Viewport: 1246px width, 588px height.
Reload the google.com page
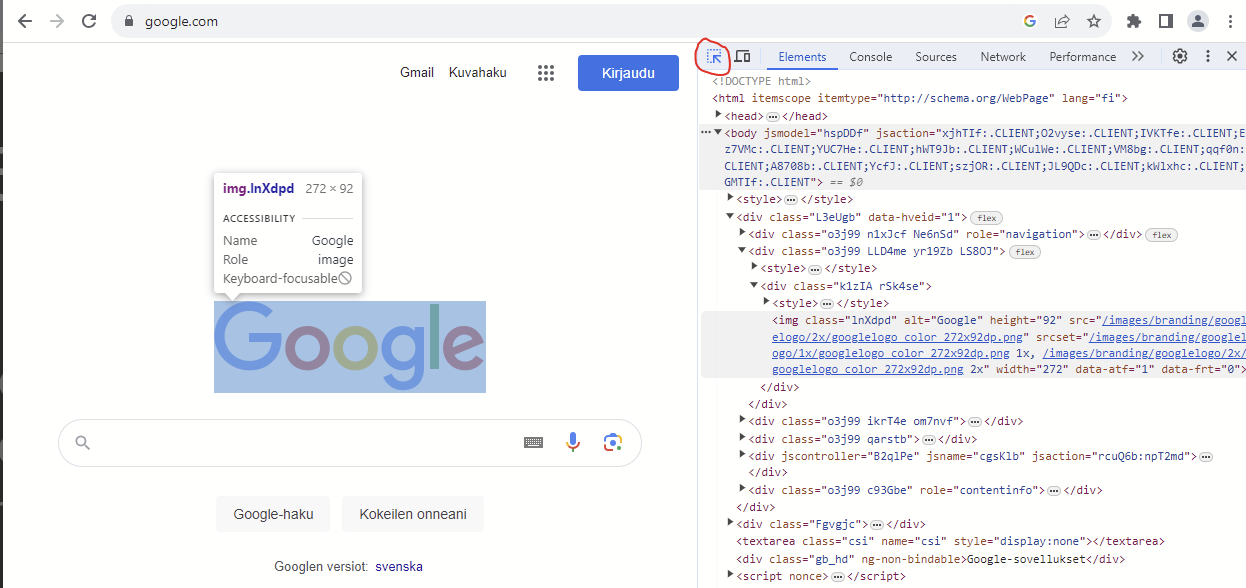[x=89, y=21]
